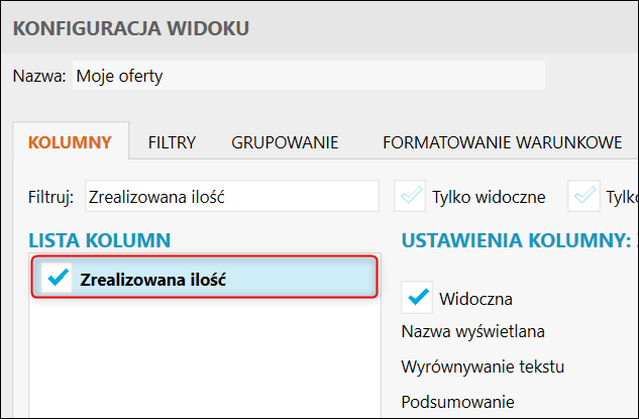Click the Wyrównywanie tekstu setting label
This screenshot has width=639, height=419.
coord(483,366)
